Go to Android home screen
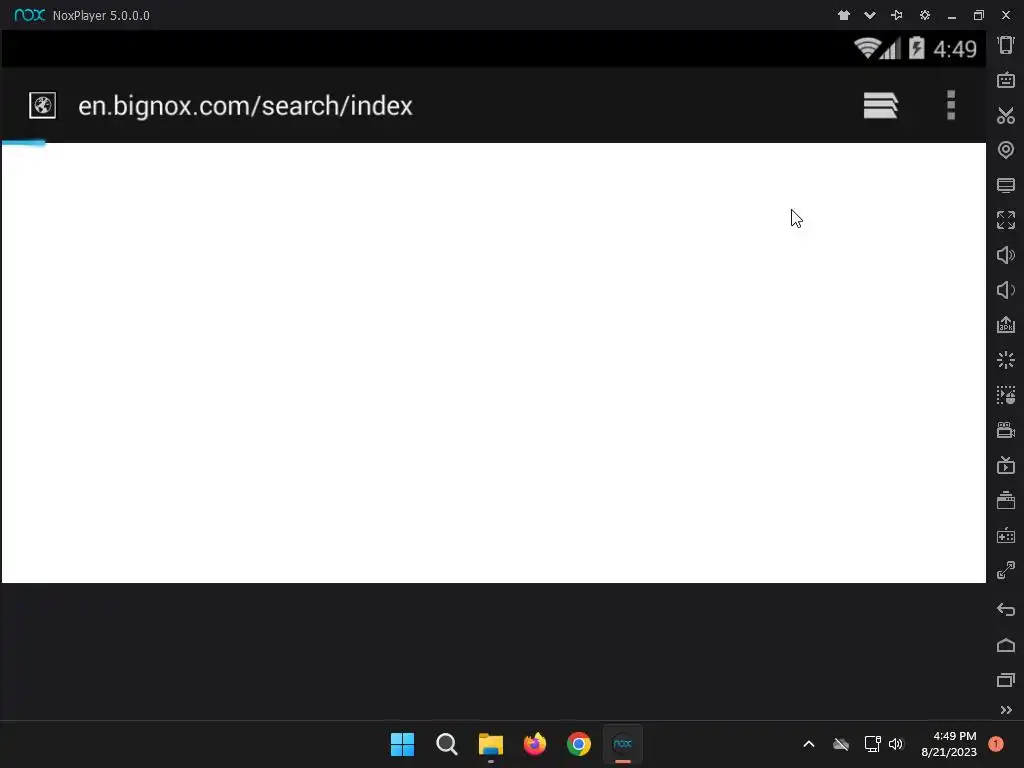The width and height of the screenshot is (1024, 768). [x=1006, y=645]
